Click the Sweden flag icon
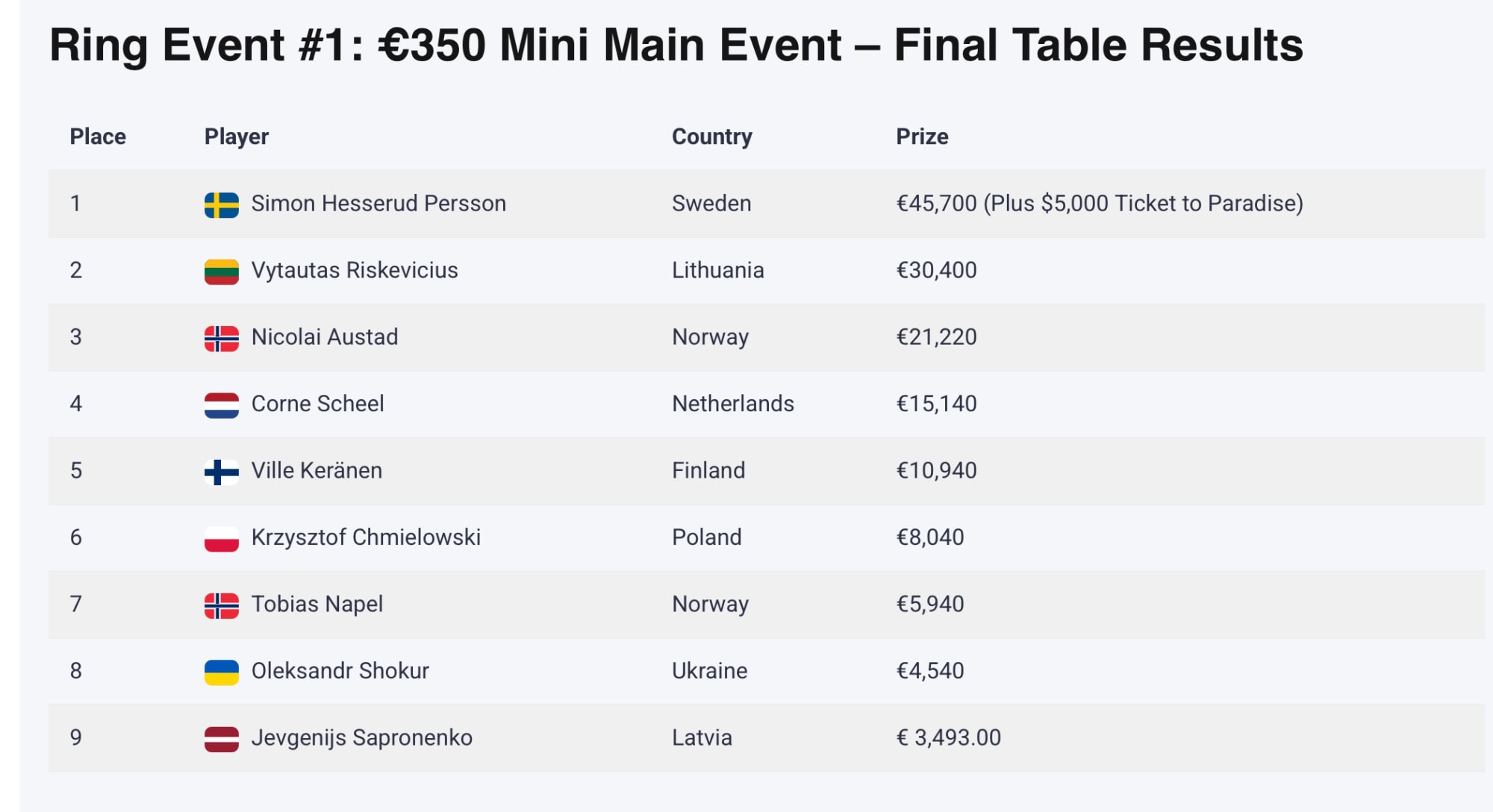Viewport: 1493px width, 812px height. pos(222,205)
